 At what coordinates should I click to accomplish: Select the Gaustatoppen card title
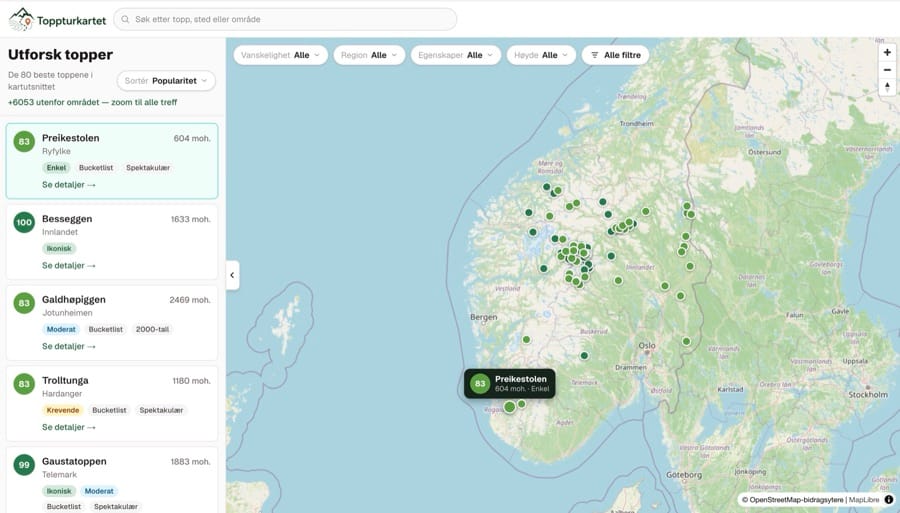coord(74,462)
